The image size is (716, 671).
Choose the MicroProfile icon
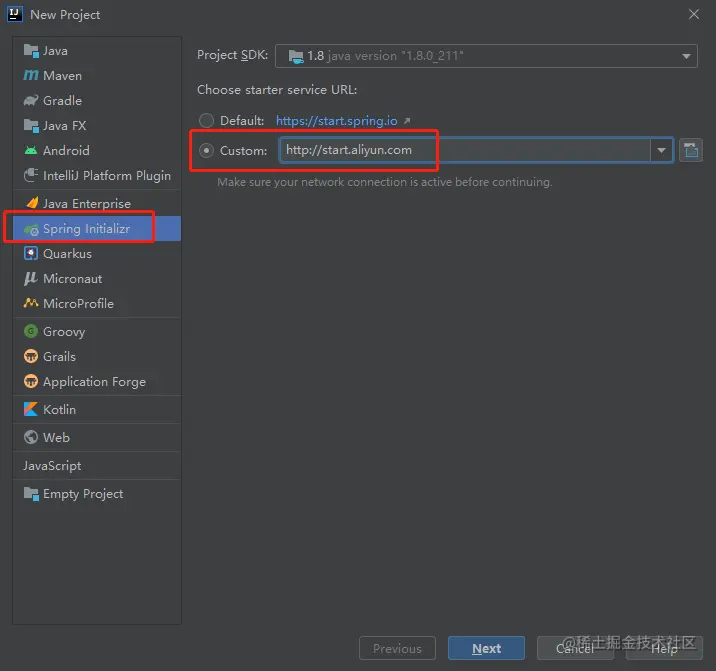click(x=31, y=303)
